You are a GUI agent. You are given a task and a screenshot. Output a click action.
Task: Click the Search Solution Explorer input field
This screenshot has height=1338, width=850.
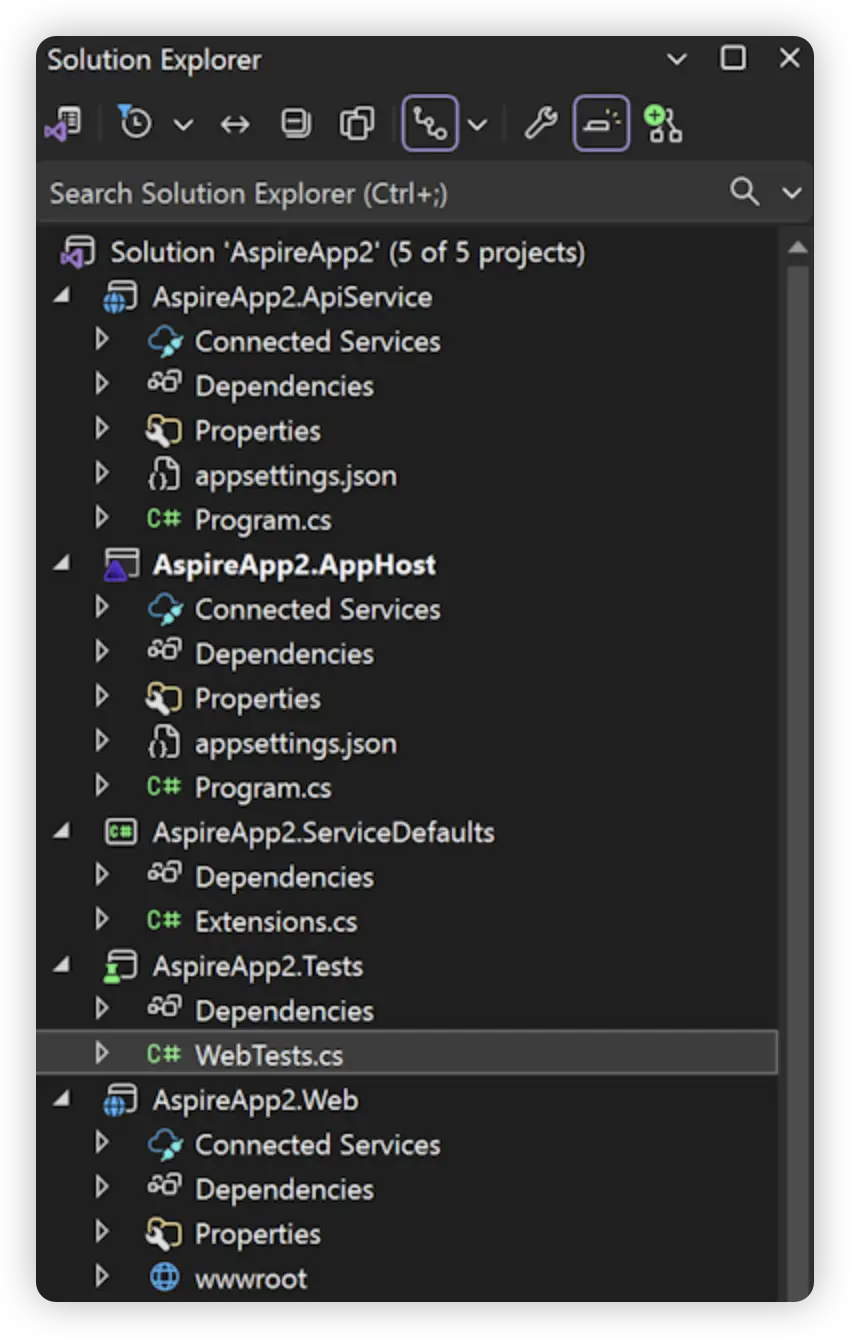(380, 193)
